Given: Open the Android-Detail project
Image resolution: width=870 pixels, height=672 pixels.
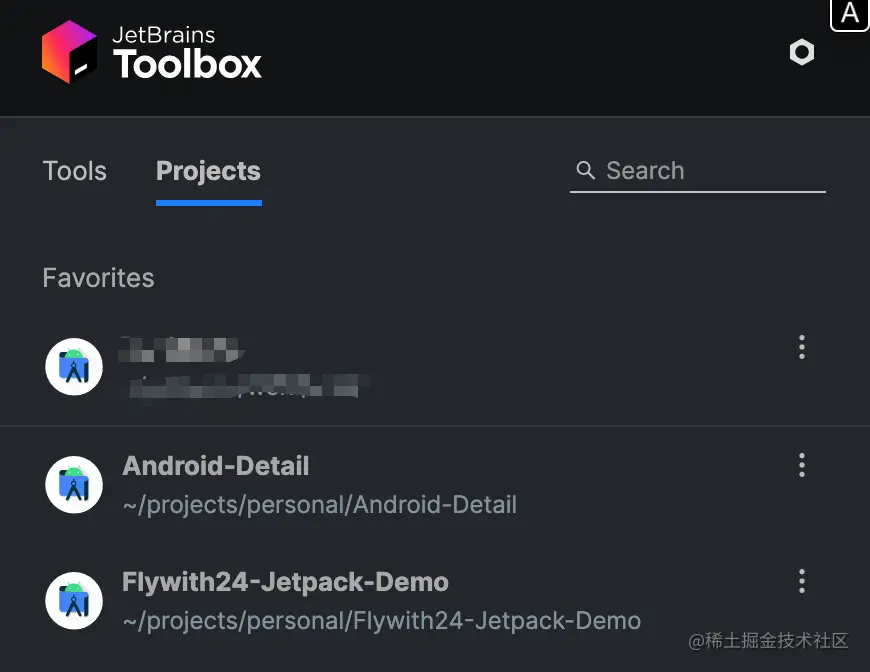Looking at the screenshot, I should tap(216, 466).
